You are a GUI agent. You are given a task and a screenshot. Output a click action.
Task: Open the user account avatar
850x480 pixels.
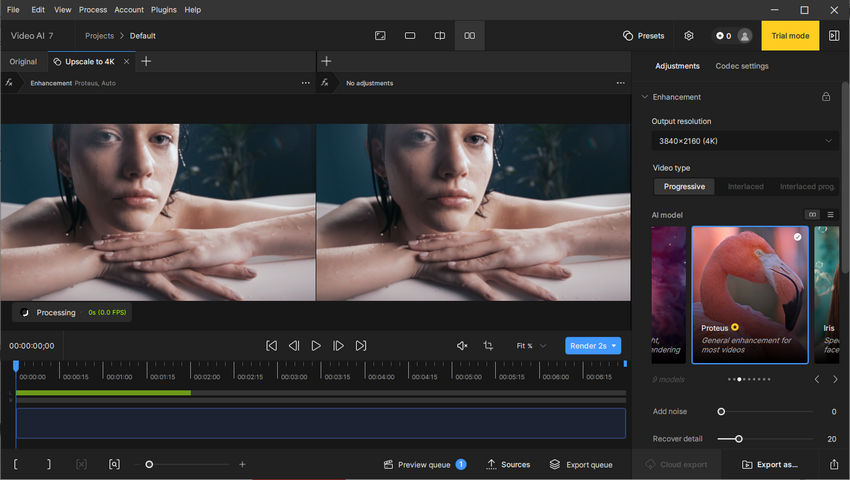[x=745, y=36]
